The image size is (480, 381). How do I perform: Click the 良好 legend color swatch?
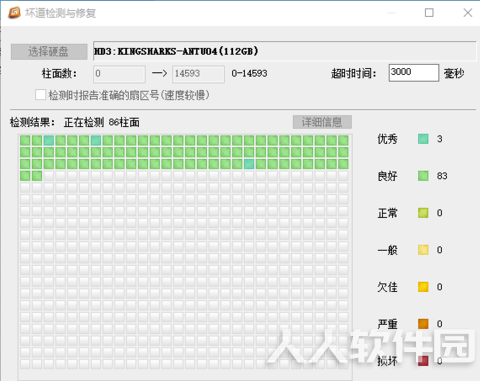coord(423,176)
